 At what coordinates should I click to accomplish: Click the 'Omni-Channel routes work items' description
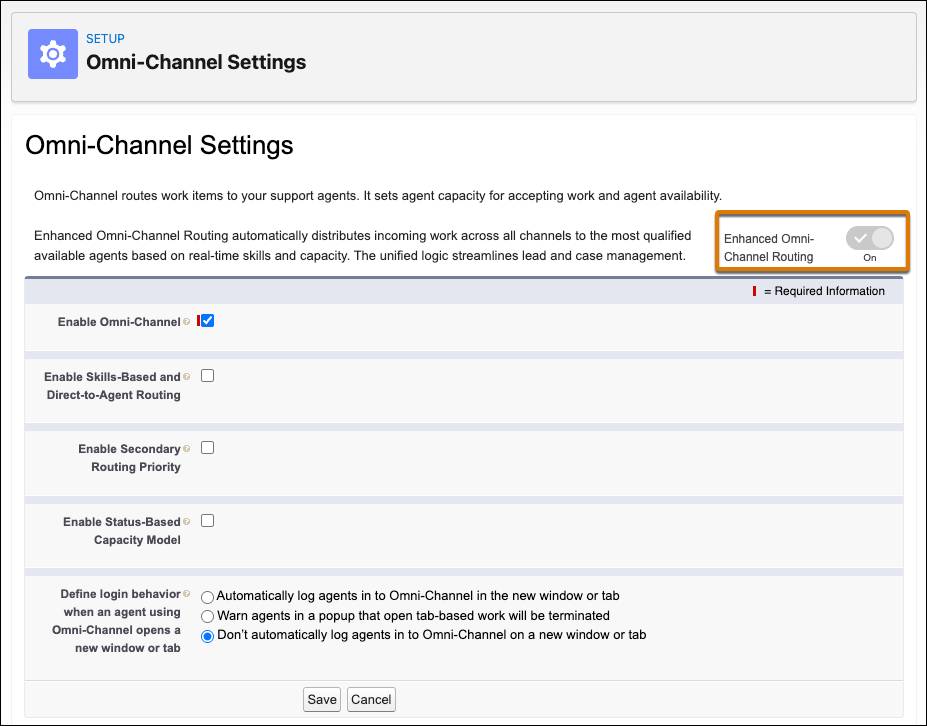click(x=378, y=196)
